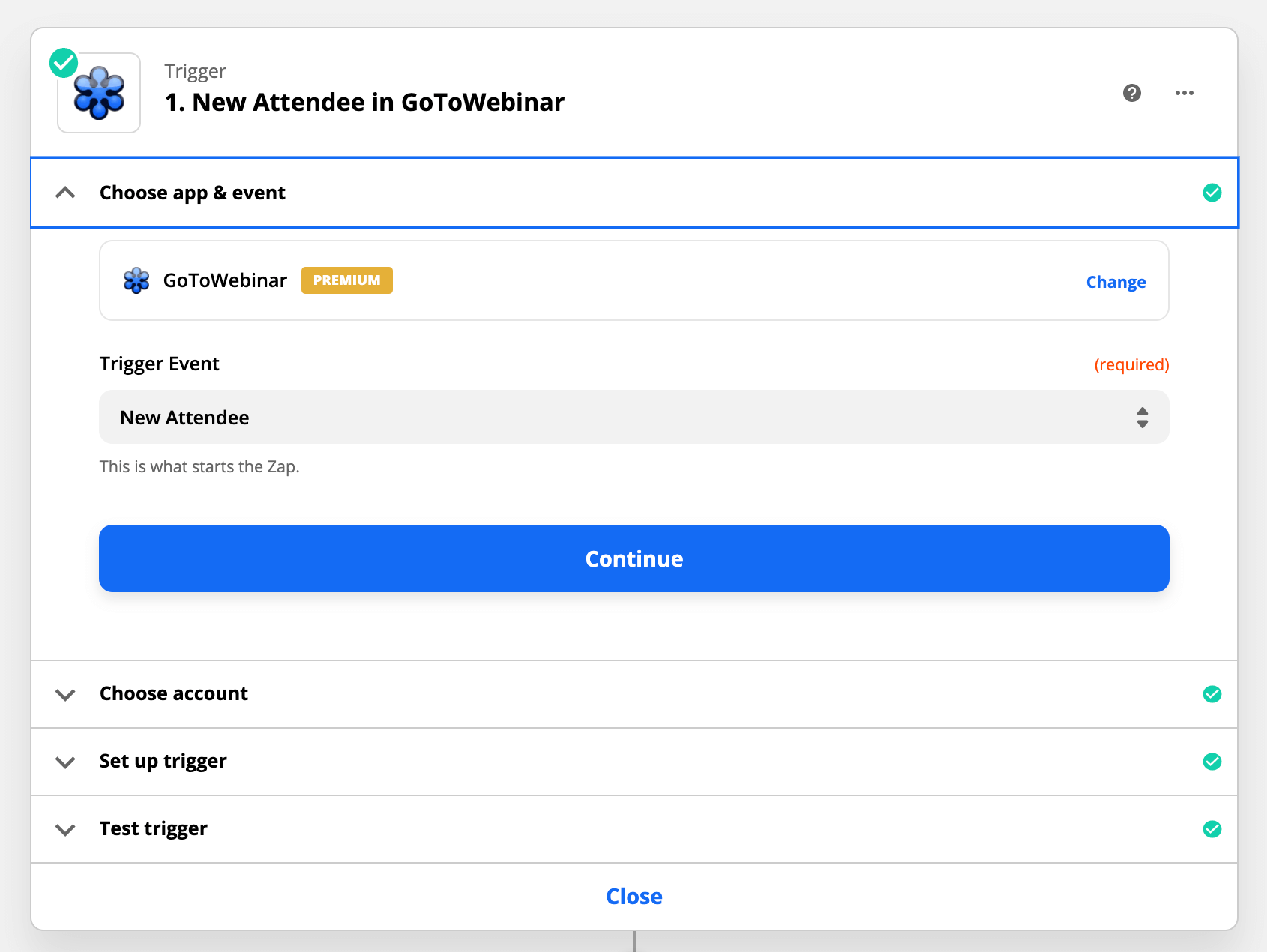This screenshot has width=1267, height=952.
Task: Click the small GoToWebinar logo beside app name
Action: pos(136,280)
